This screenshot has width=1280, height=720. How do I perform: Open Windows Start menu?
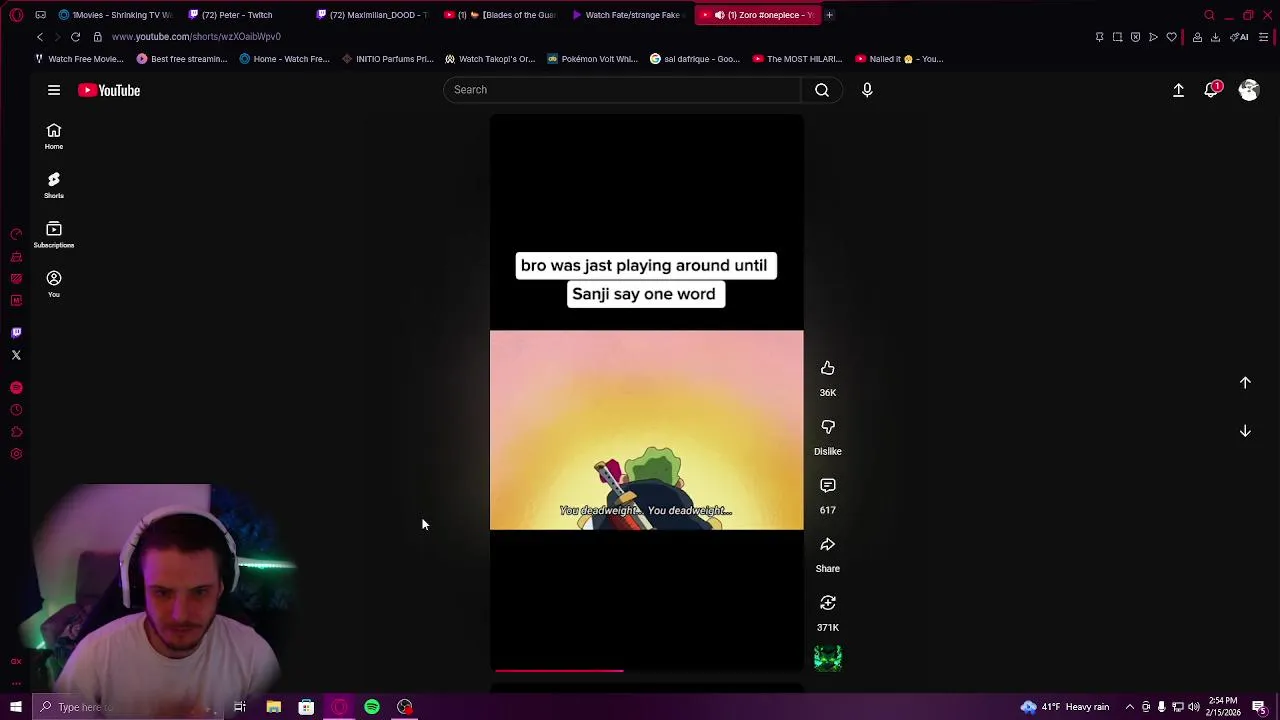(15, 707)
